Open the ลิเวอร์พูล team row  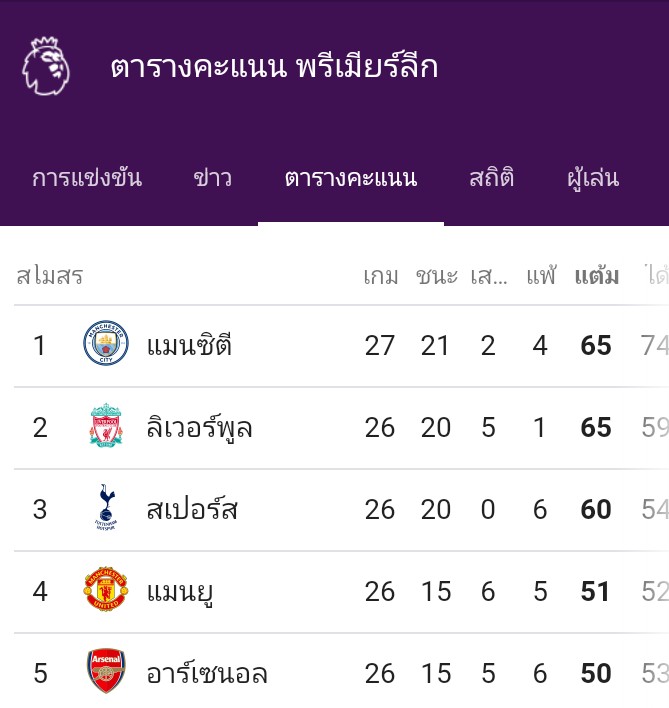click(x=334, y=428)
